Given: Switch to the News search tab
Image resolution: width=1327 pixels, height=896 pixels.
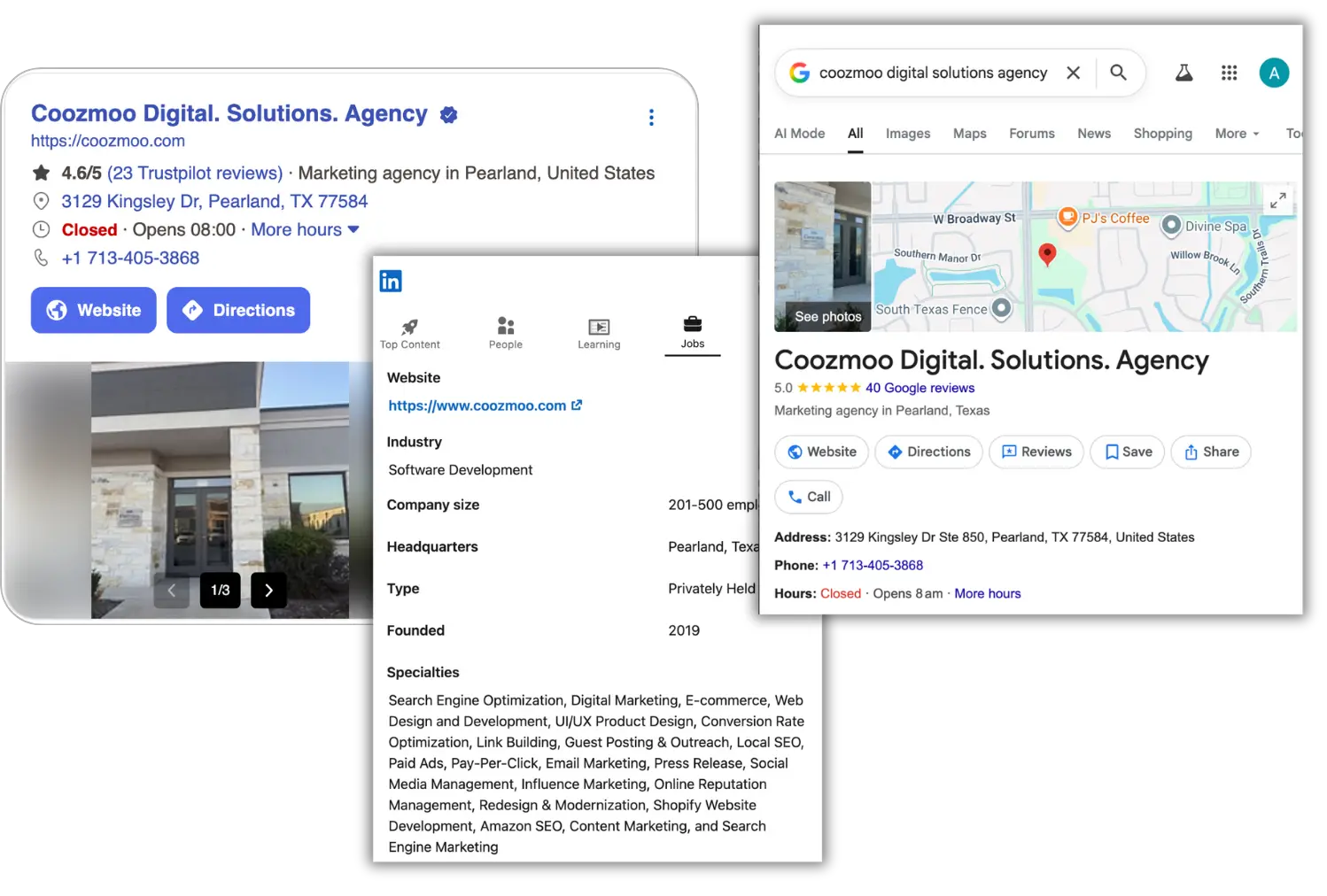Looking at the screenshot, I should click(x=1094, y=134).
